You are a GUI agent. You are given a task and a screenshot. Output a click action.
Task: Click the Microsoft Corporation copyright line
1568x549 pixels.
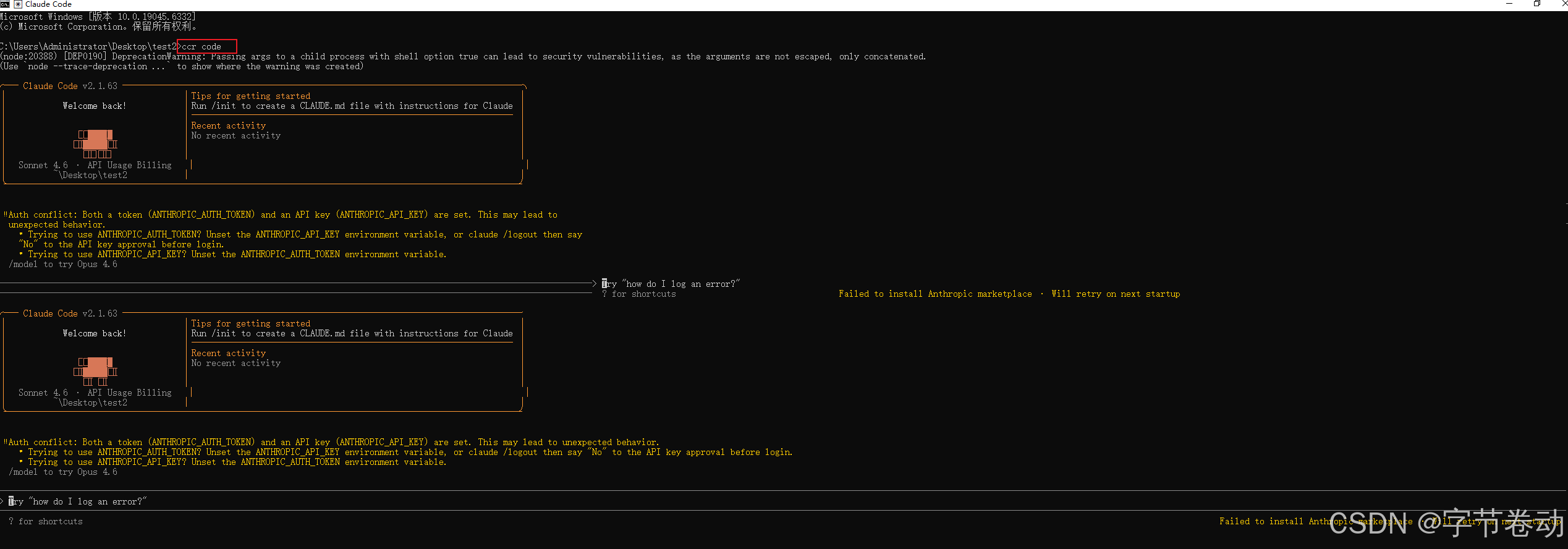(x=98, y=27)
